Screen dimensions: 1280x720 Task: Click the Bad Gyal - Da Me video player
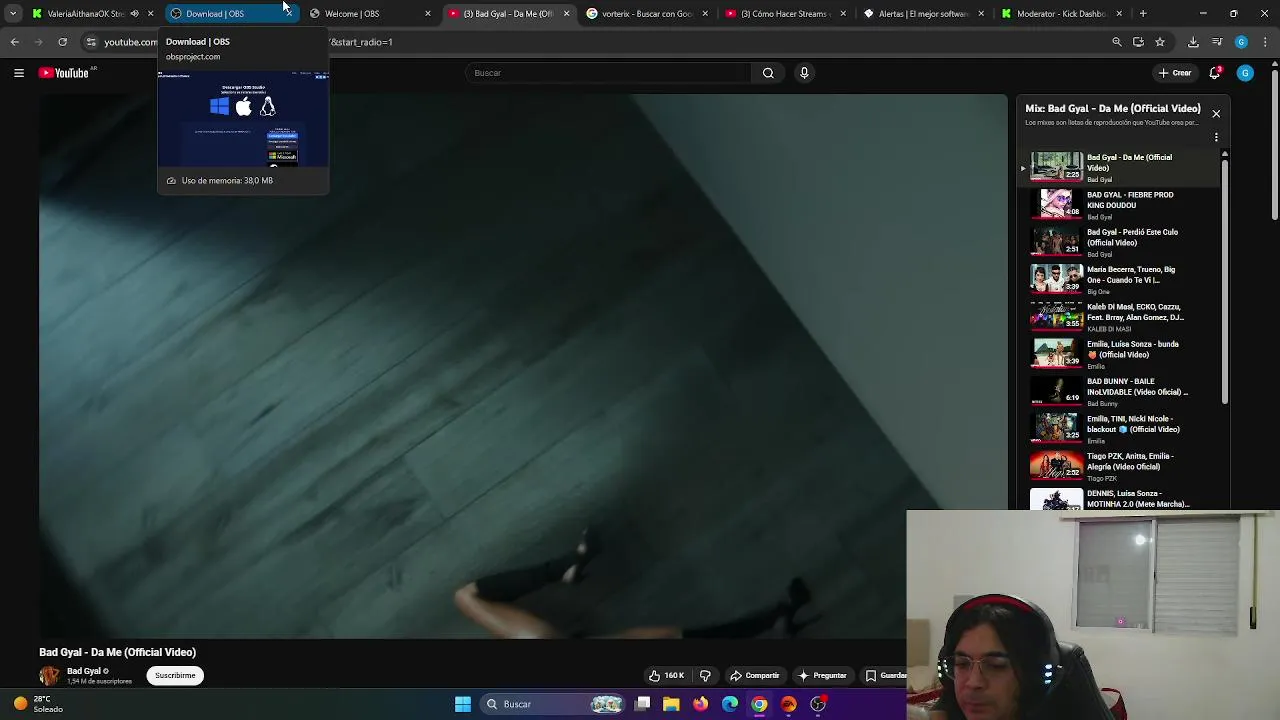[x=523, y=366]
